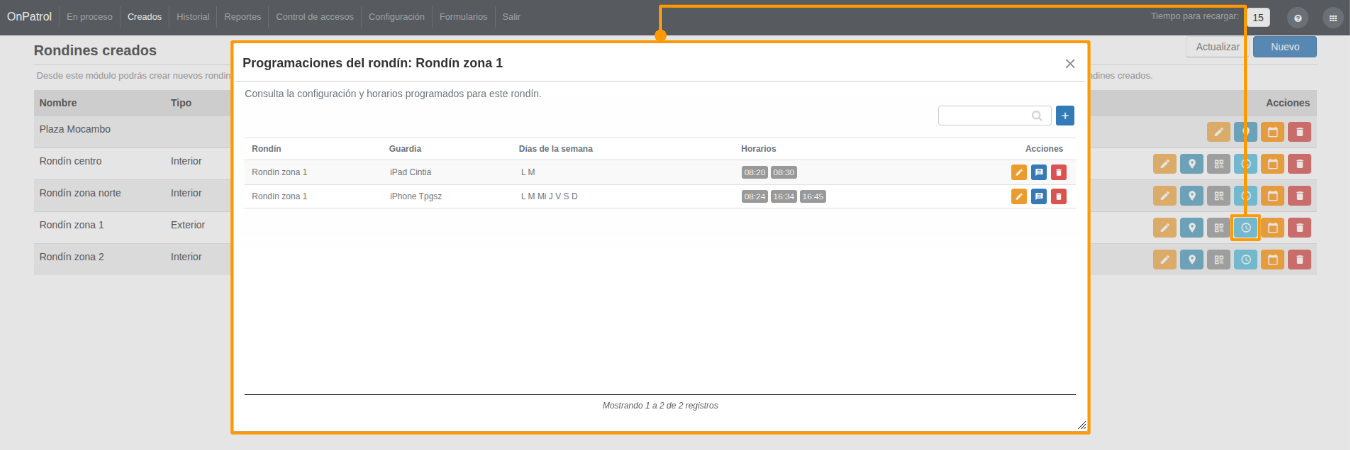Open the calendar for Plaza Mocambo
Viewport: 1350px width, 450px height.
click(1272, 132)
